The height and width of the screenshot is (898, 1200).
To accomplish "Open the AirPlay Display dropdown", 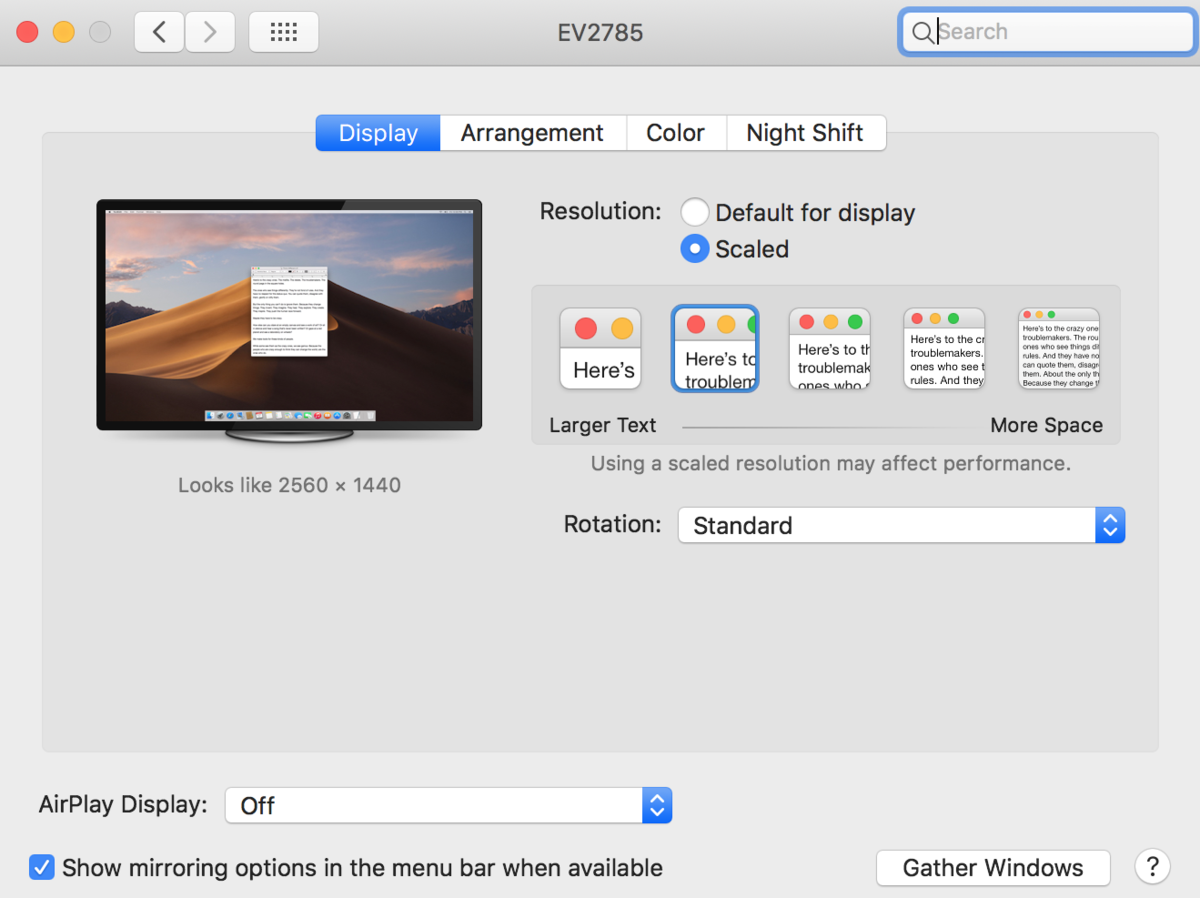I will pos(448,805).
